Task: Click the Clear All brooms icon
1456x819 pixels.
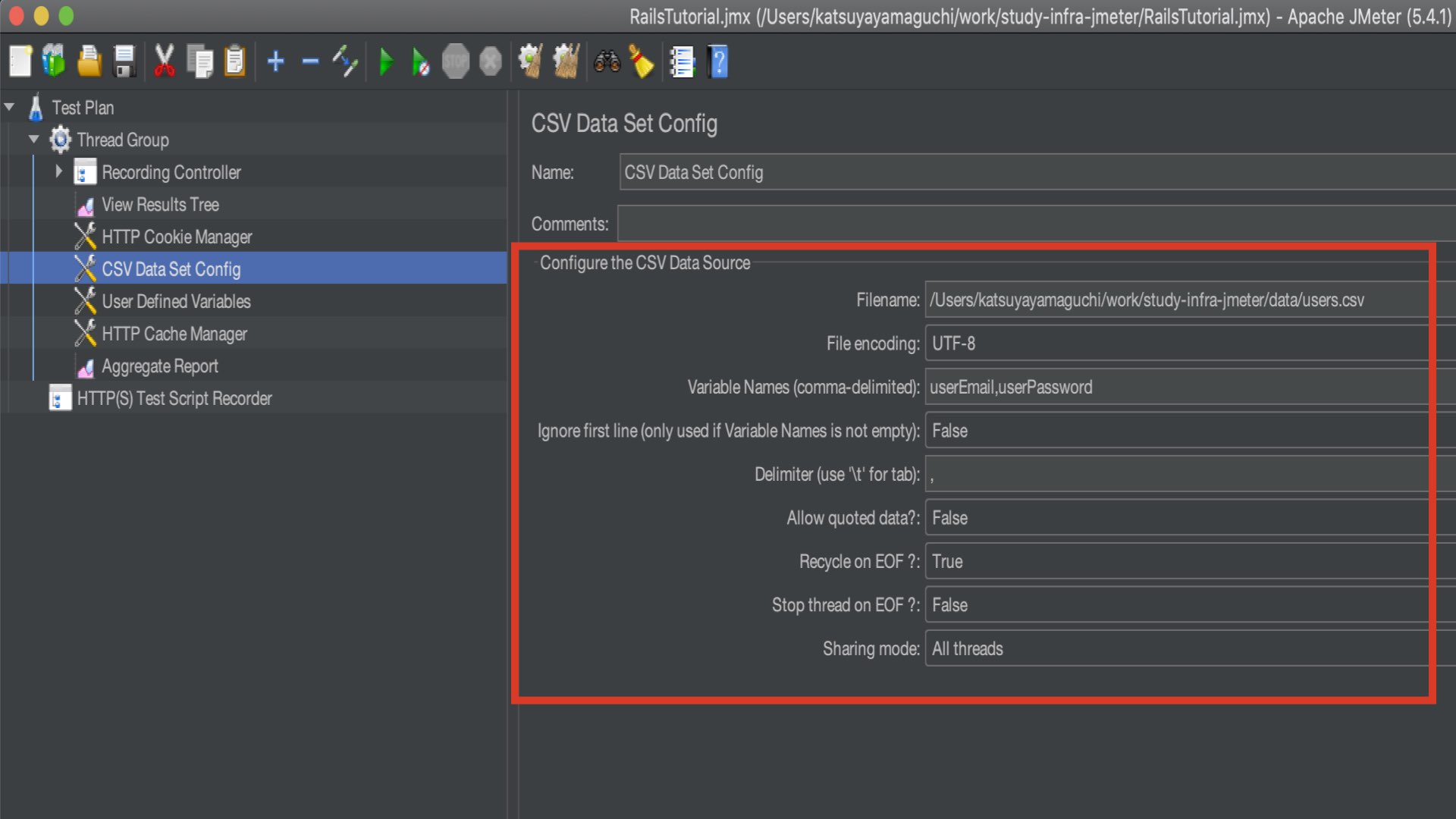Action: (566, 61)
